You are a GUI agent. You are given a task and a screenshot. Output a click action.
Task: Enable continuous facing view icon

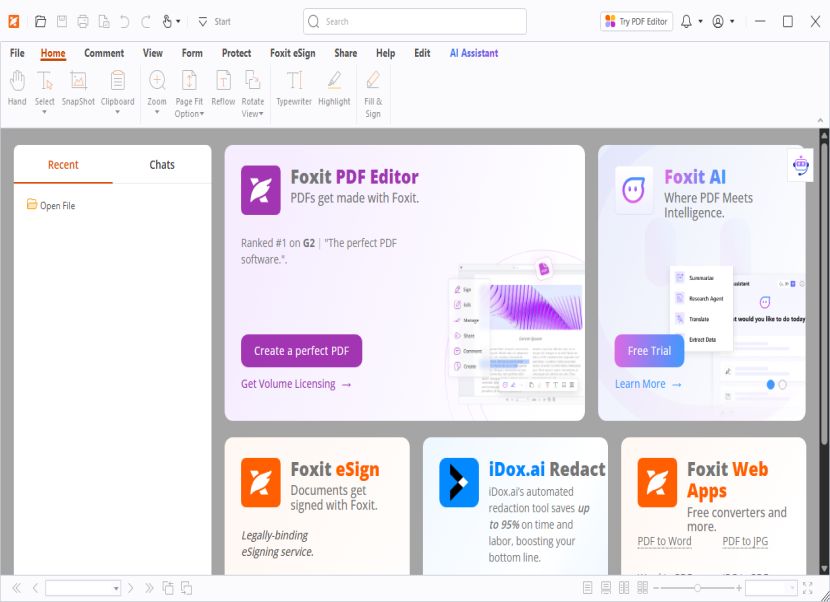[x=642, y=588]
